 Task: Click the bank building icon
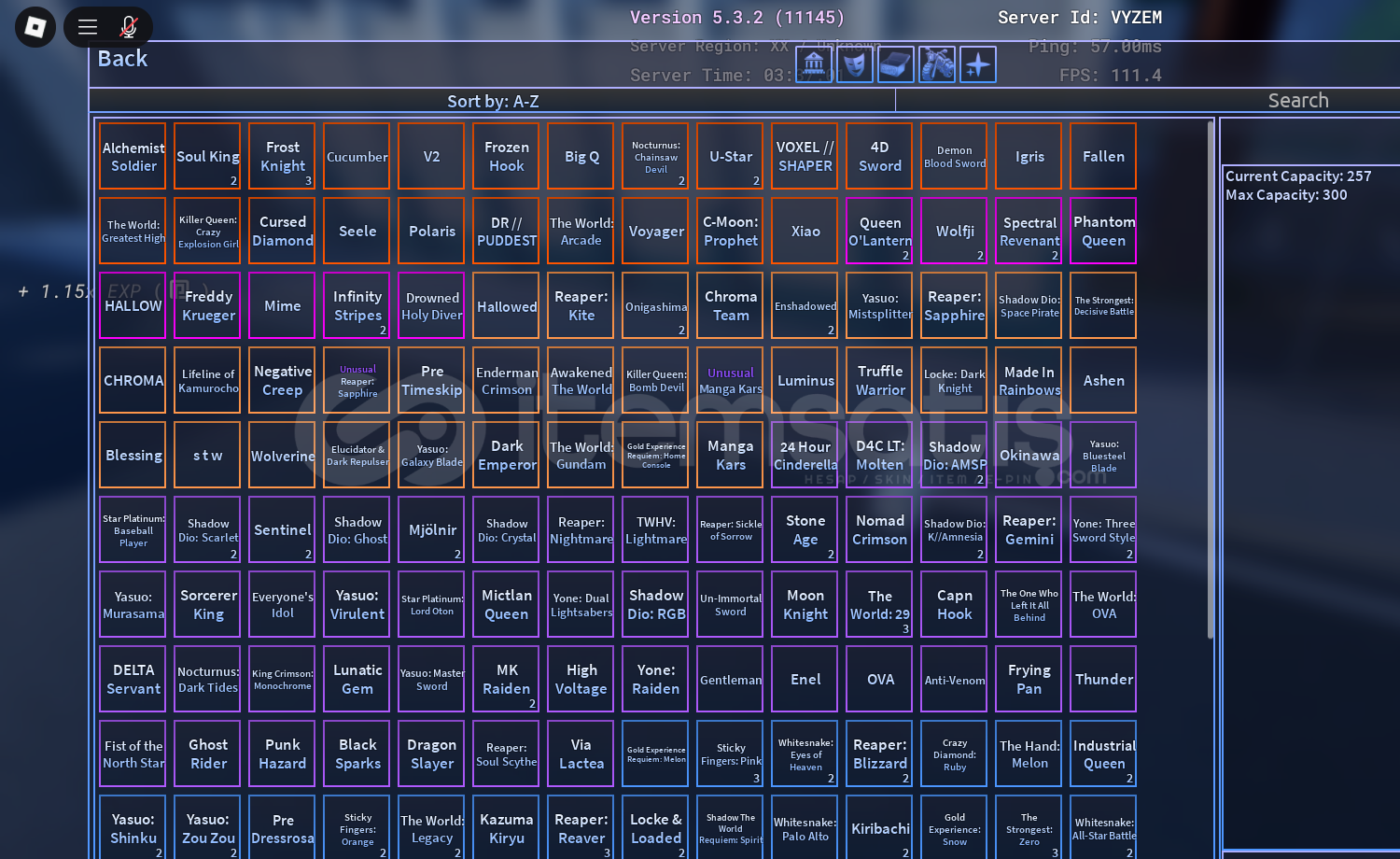(x=814, y=64)
